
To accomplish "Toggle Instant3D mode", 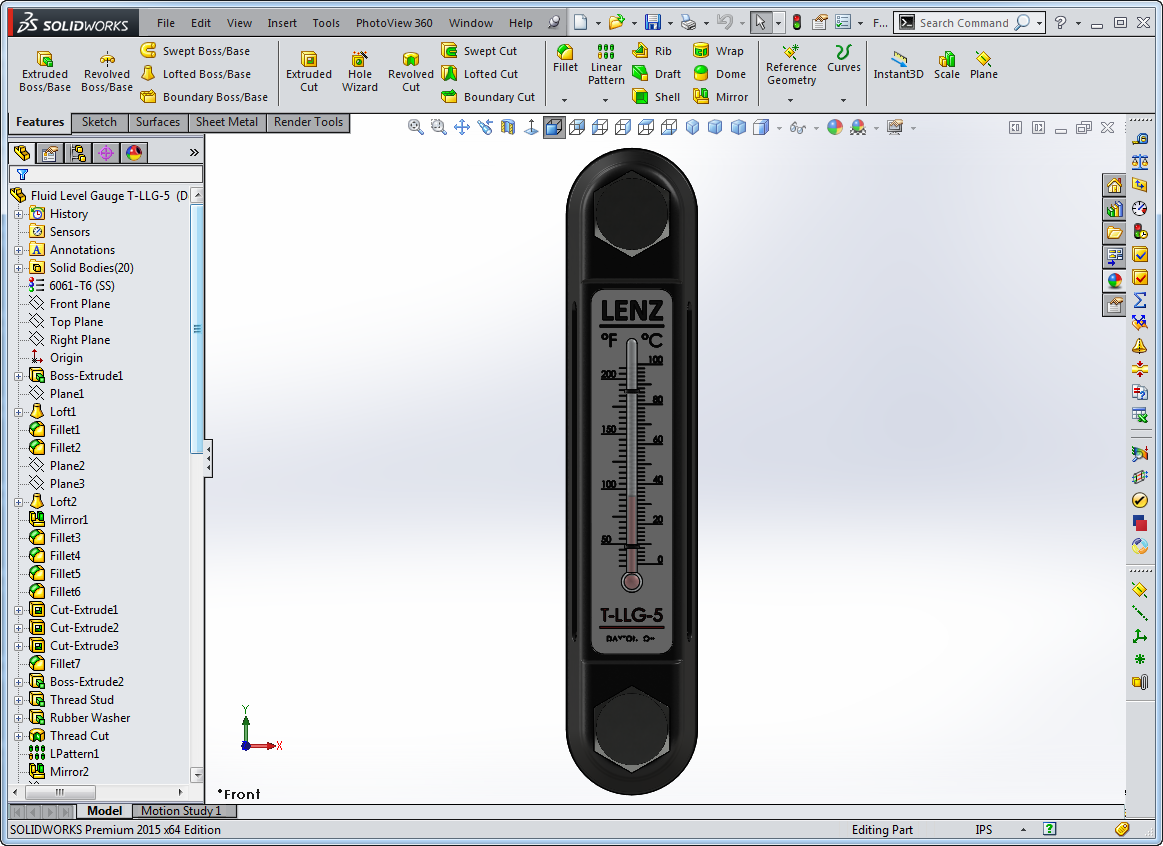I will pyautogui.click(x=898, y=65).
